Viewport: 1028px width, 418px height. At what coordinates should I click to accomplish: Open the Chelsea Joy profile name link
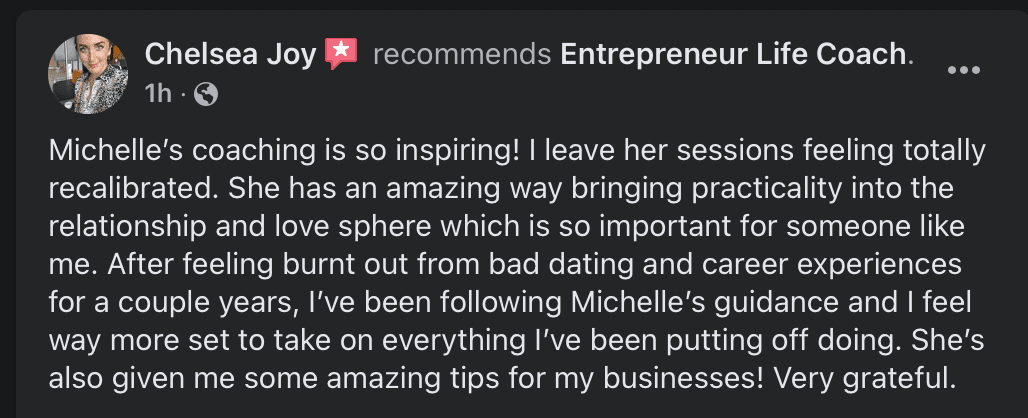point(230,54)
